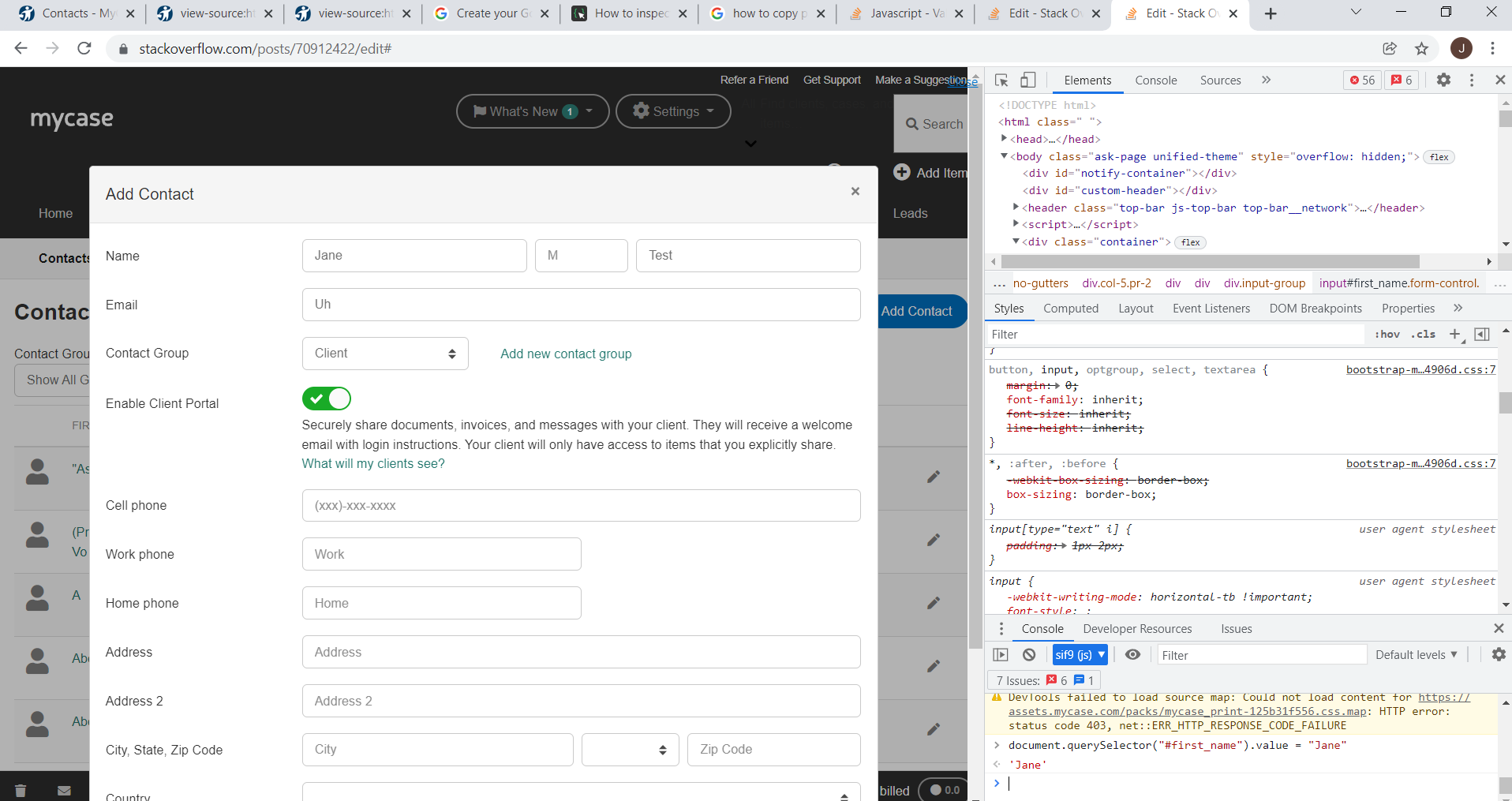Toggle the .cls element classes option
This screenshot has width=1512, height=801.
point(1424,334)
